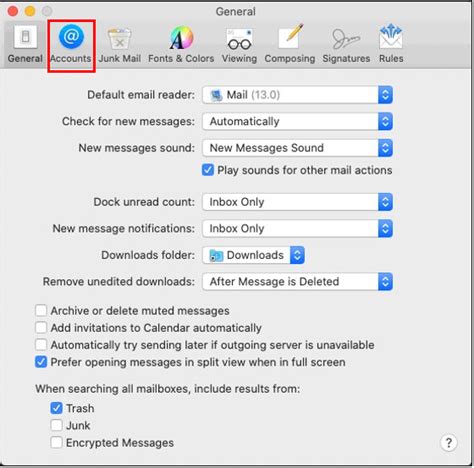Open Viewing preferences glasses icon
Image resolution: width=474 pixels, height=468 pixels.
(239, 39)
